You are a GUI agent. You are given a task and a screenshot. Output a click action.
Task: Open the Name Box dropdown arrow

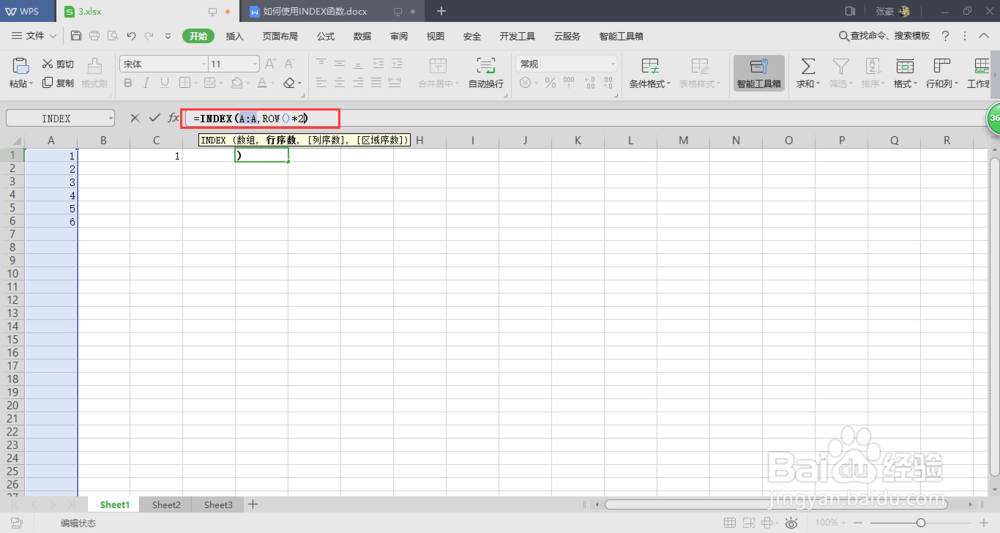pos(110,119)
